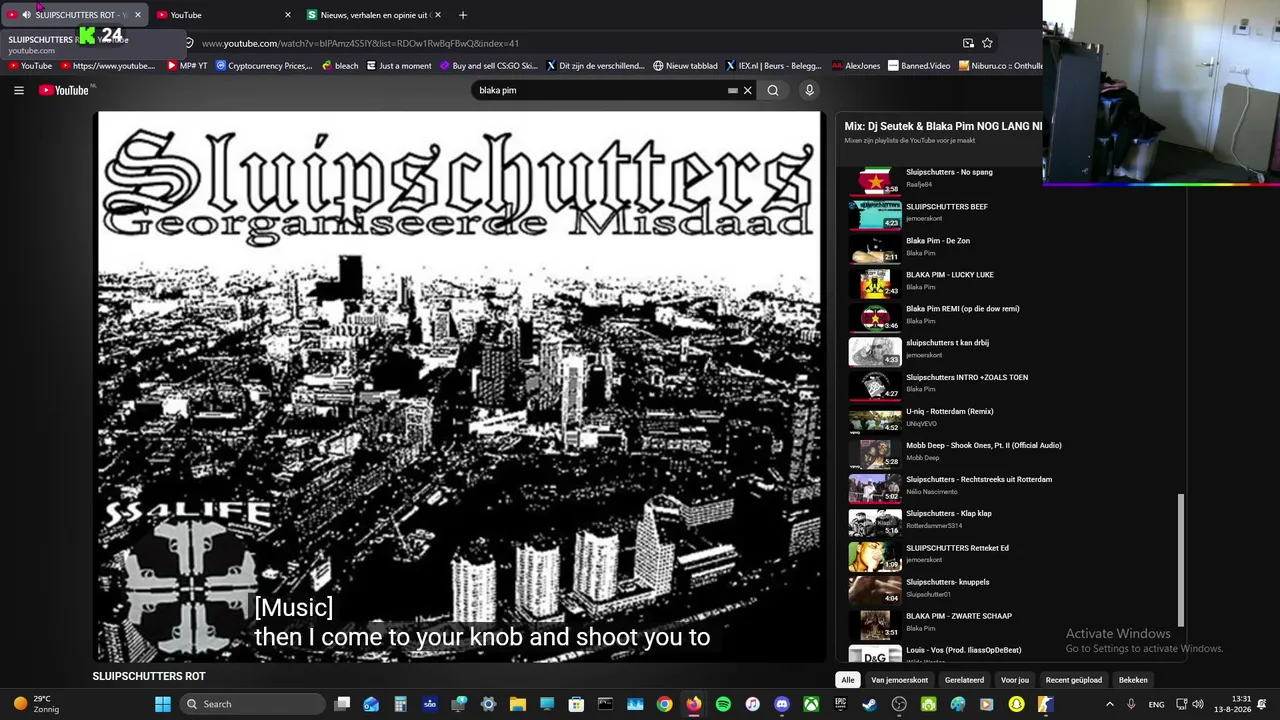
Task: Play BLAKA PIM - LUCKY LUKE
Action: (x=1010, y=281)
